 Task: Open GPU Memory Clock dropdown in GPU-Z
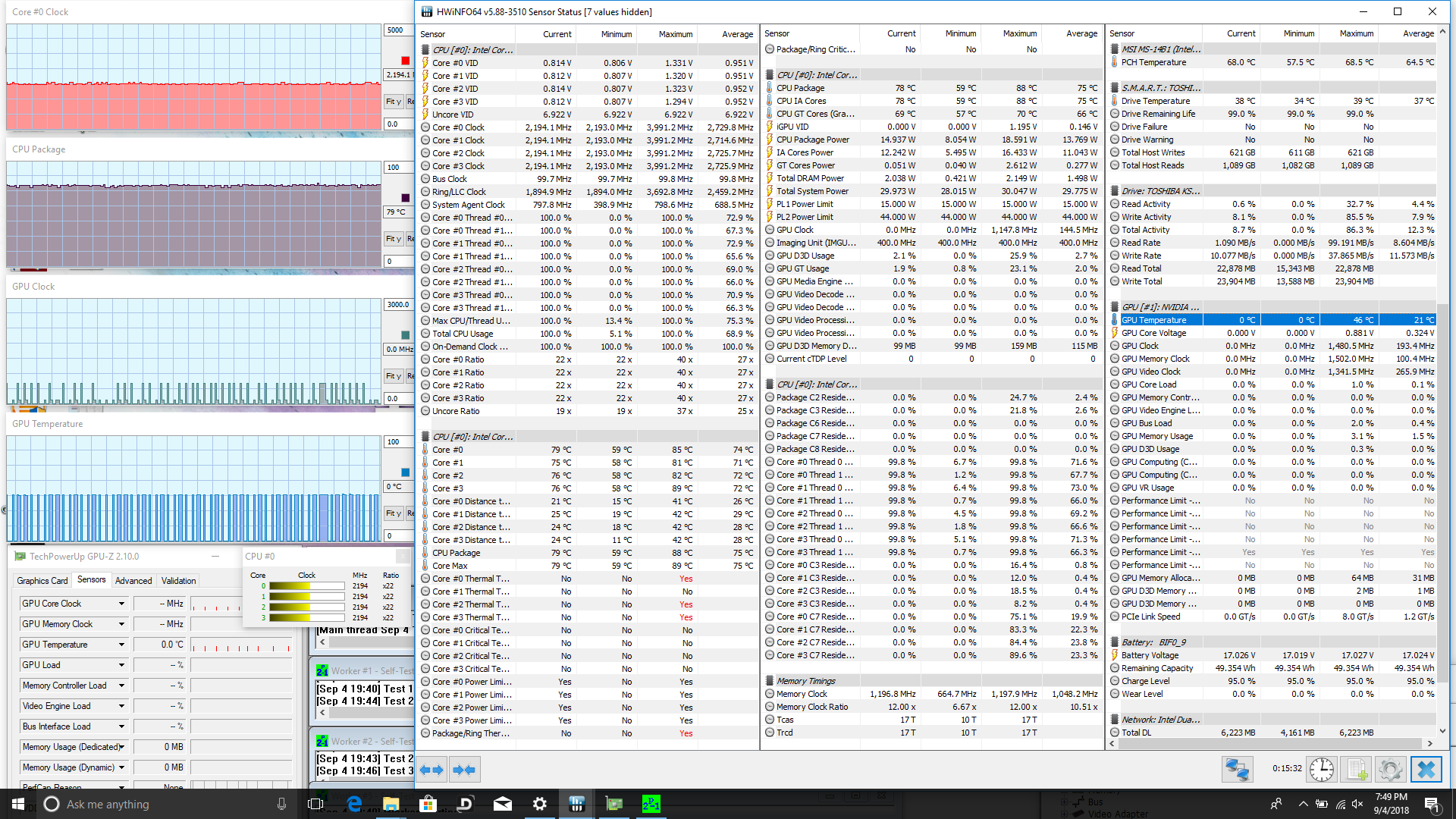[121, 624]
